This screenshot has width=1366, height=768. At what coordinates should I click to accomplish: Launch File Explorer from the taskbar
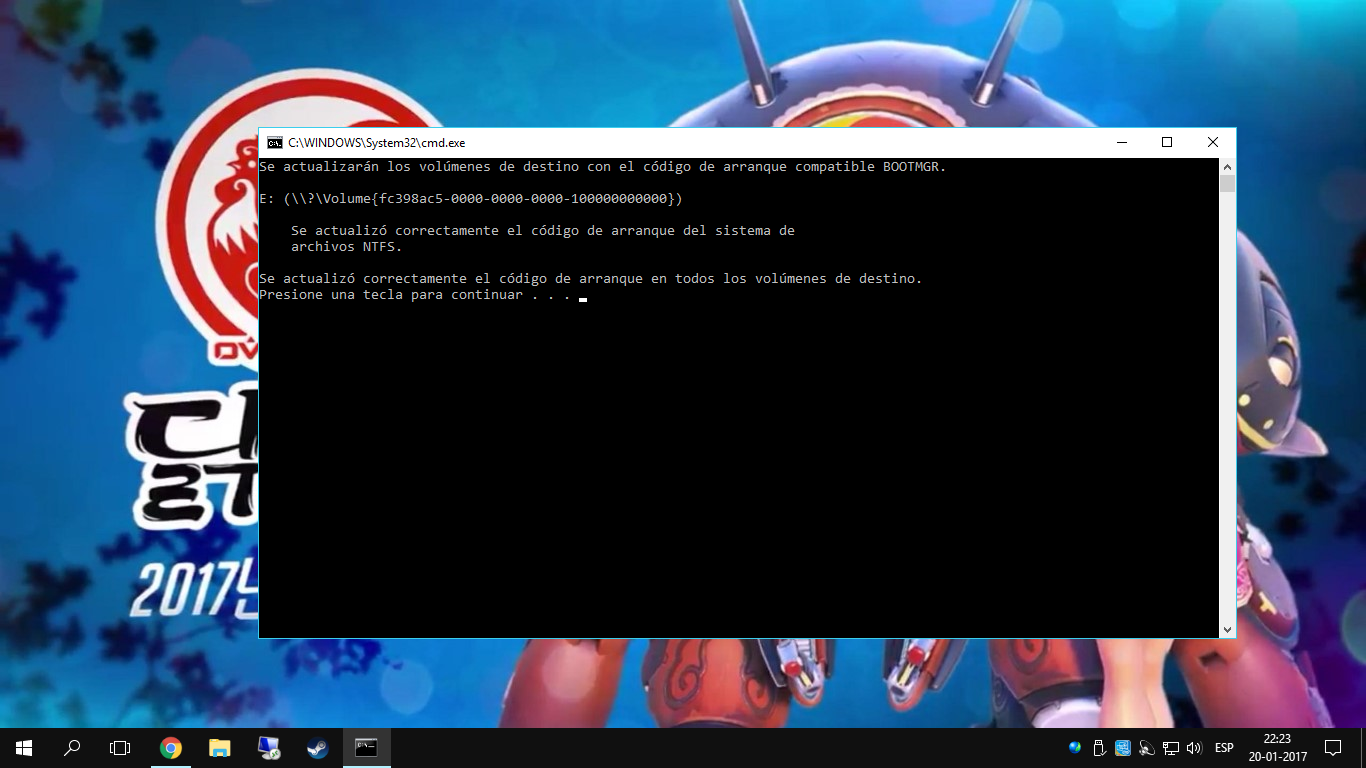click(x=219, y=747)
